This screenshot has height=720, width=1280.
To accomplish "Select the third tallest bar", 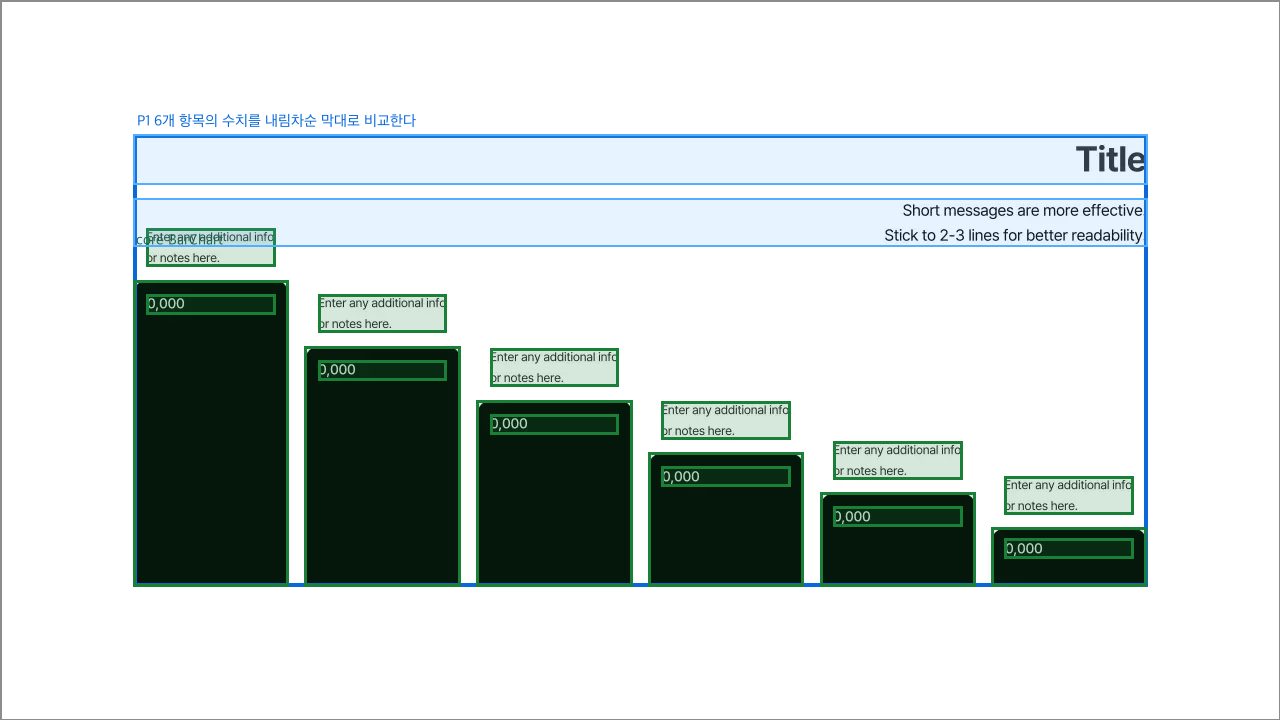I will tap(555, 493).
